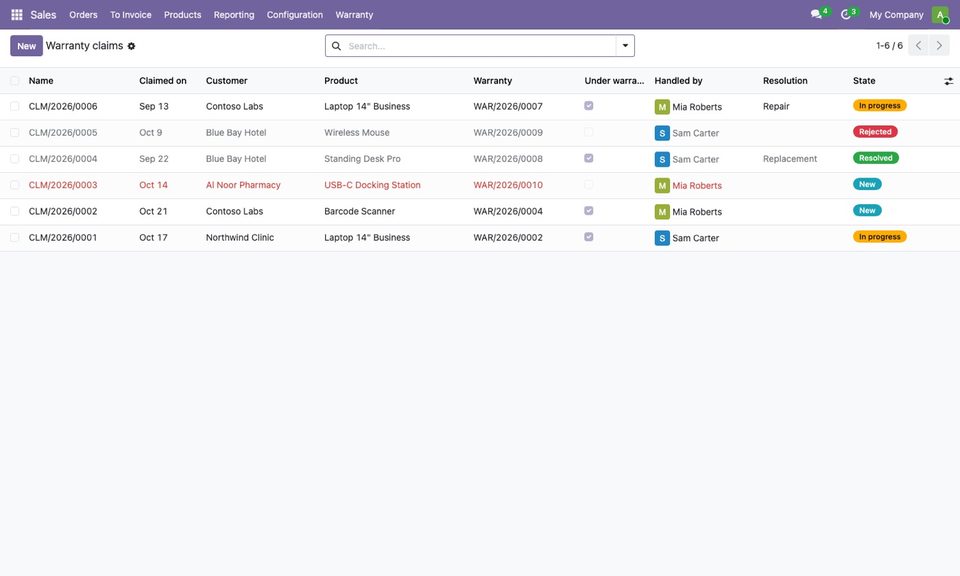Screen dimensions: 960x576
Task: Open the Orders menu
Action: click(x=83, y=15)
